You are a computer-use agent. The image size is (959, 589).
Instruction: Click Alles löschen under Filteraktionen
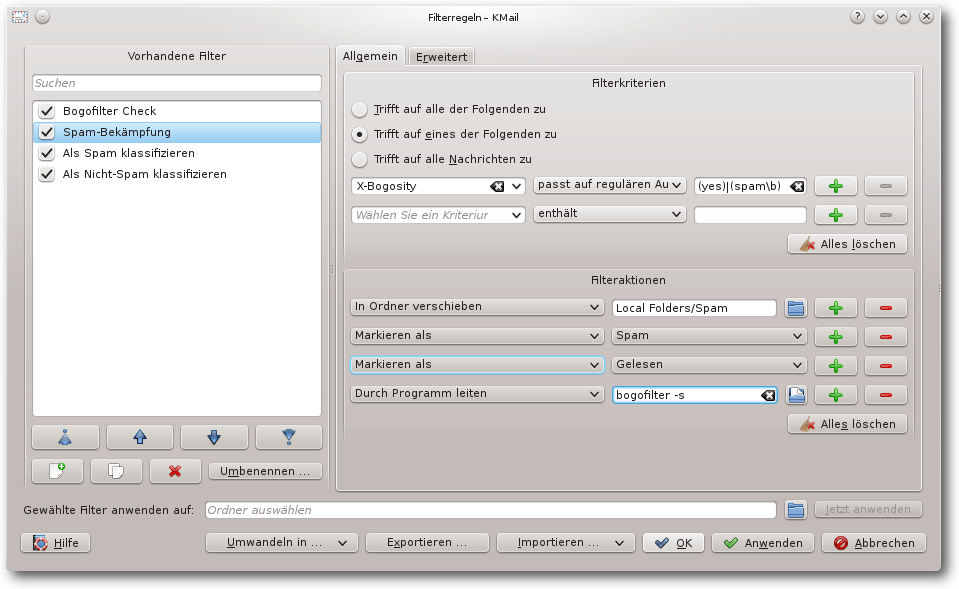coord(847,424)
